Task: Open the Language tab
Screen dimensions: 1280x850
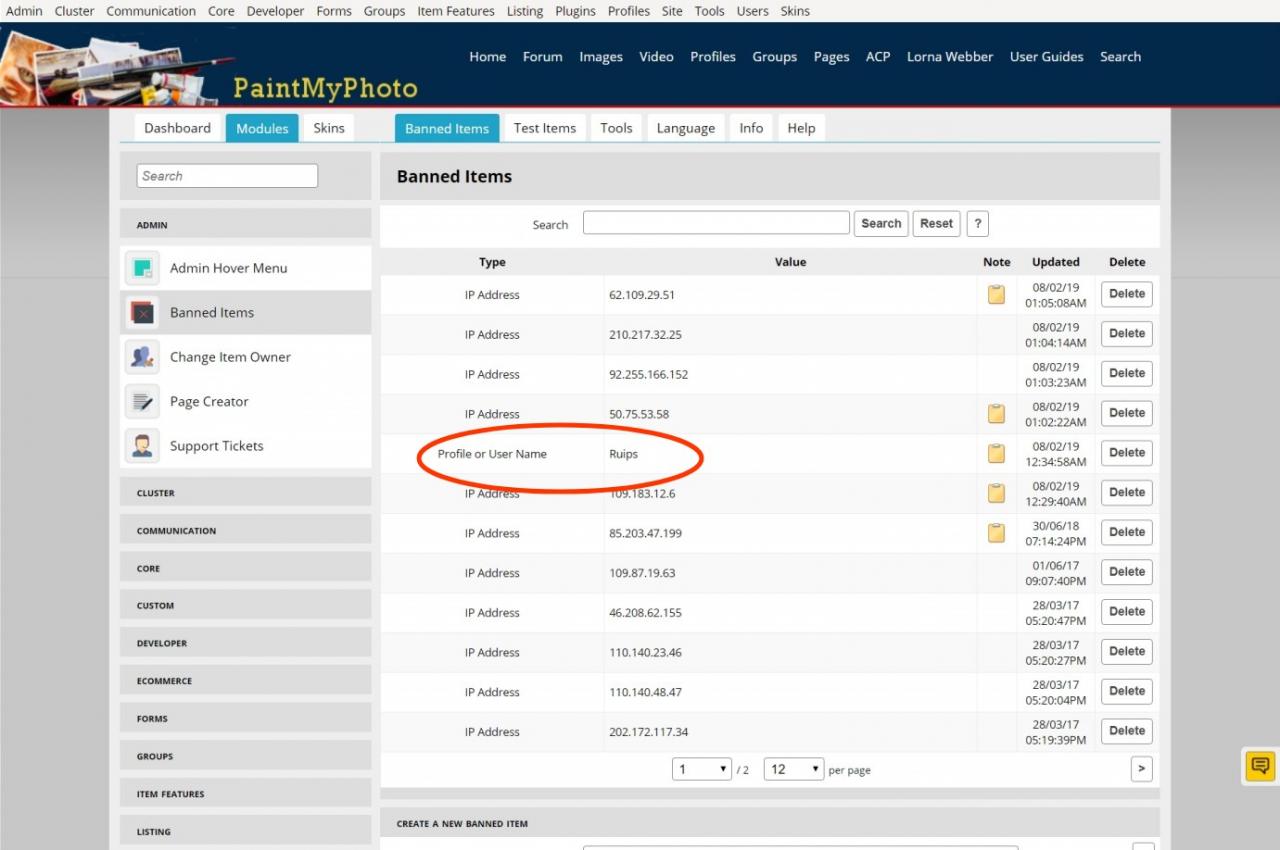Action: pyautogui.click(x=686, y=128)
